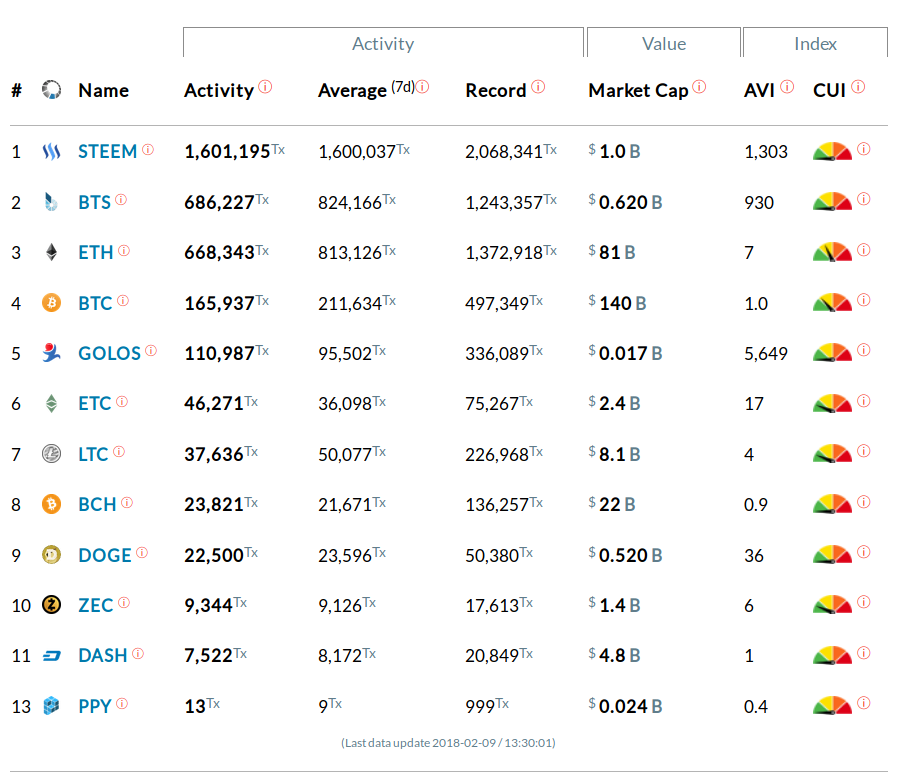The height and width of the screenshot is (776, 899).
Task: Open the ETC coin link
Action: point(95,404)
